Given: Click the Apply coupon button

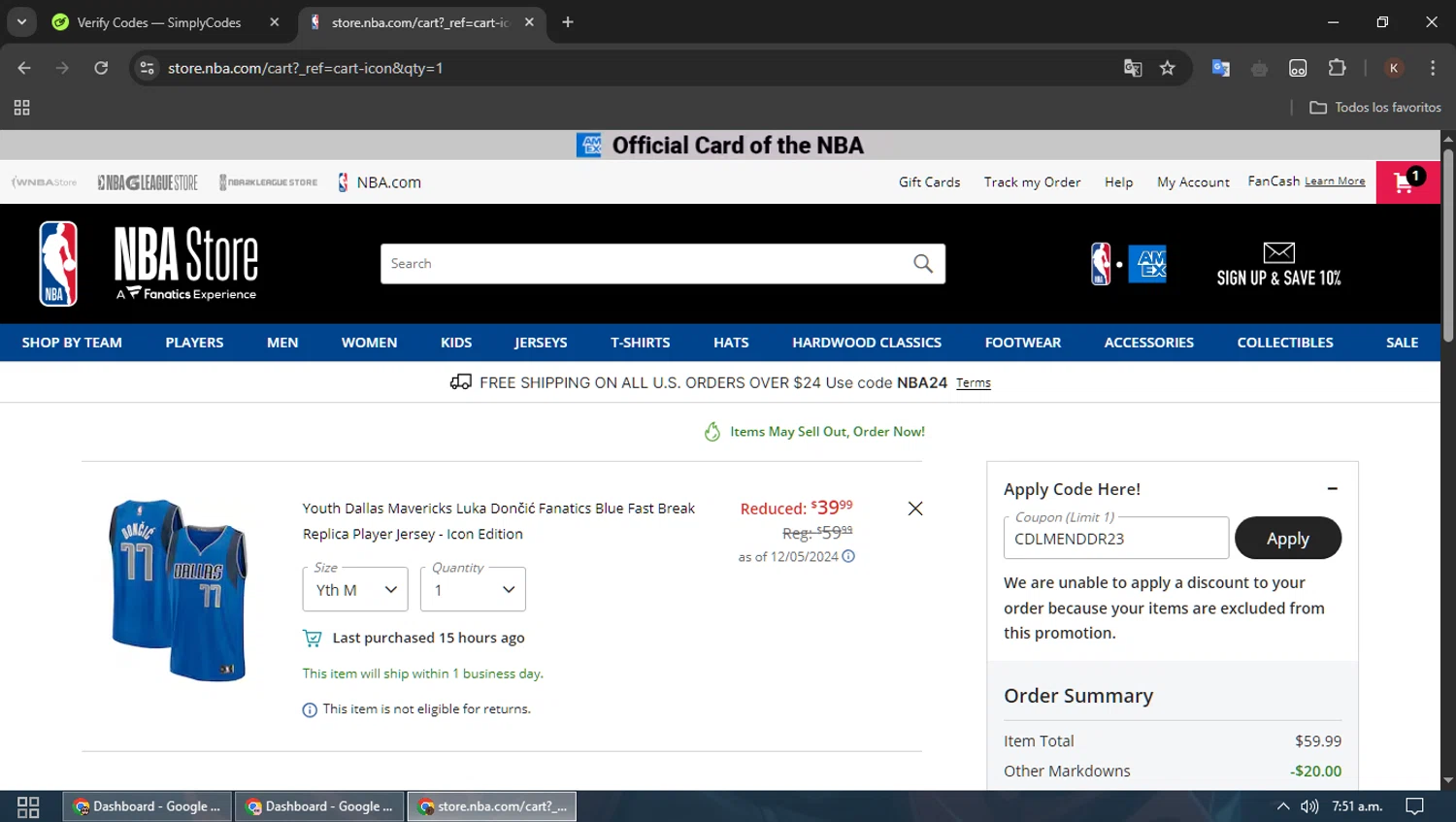Looking at the screenshot, I should [1288, 539].
